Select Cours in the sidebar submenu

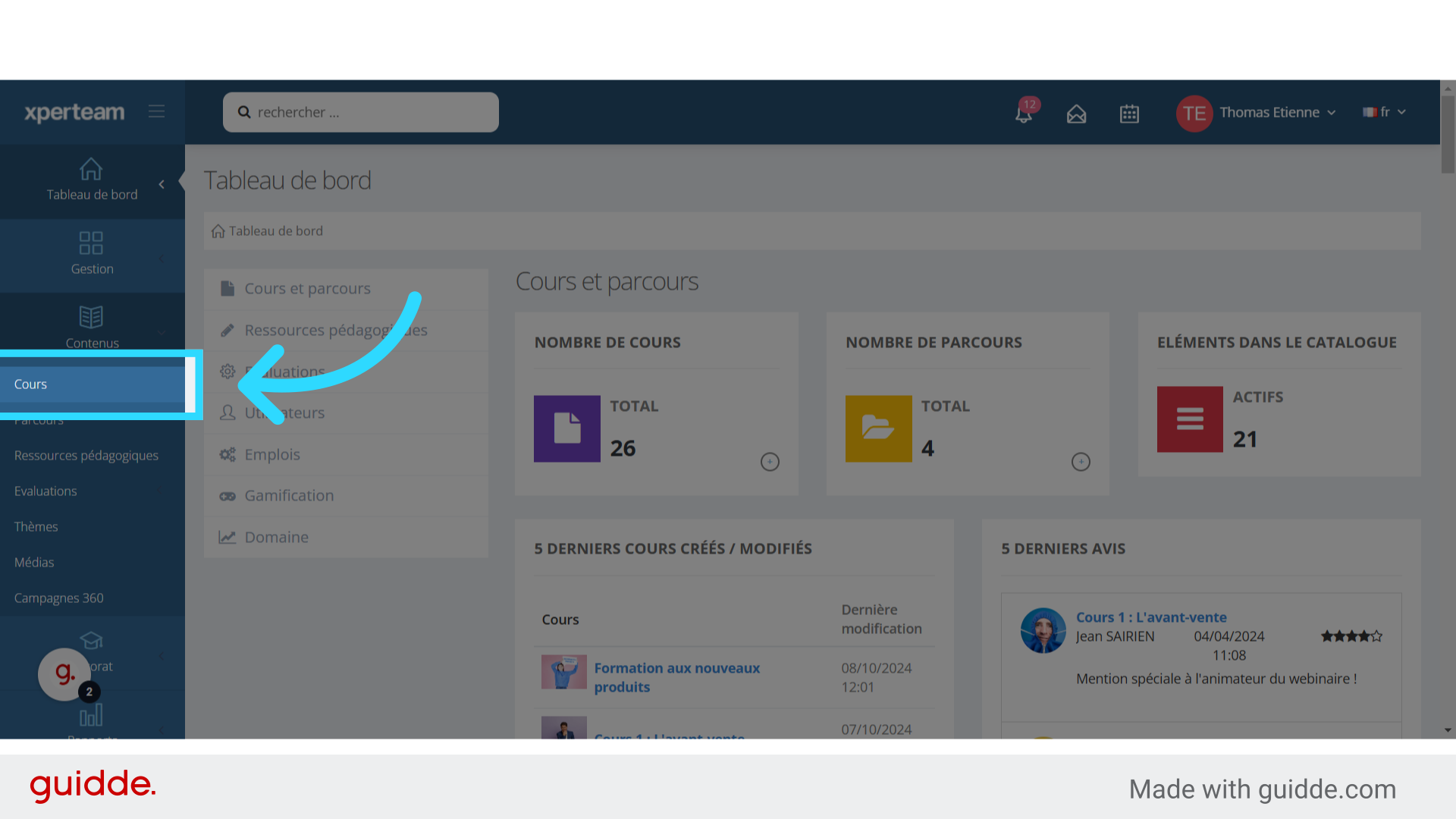click(31, 384)
